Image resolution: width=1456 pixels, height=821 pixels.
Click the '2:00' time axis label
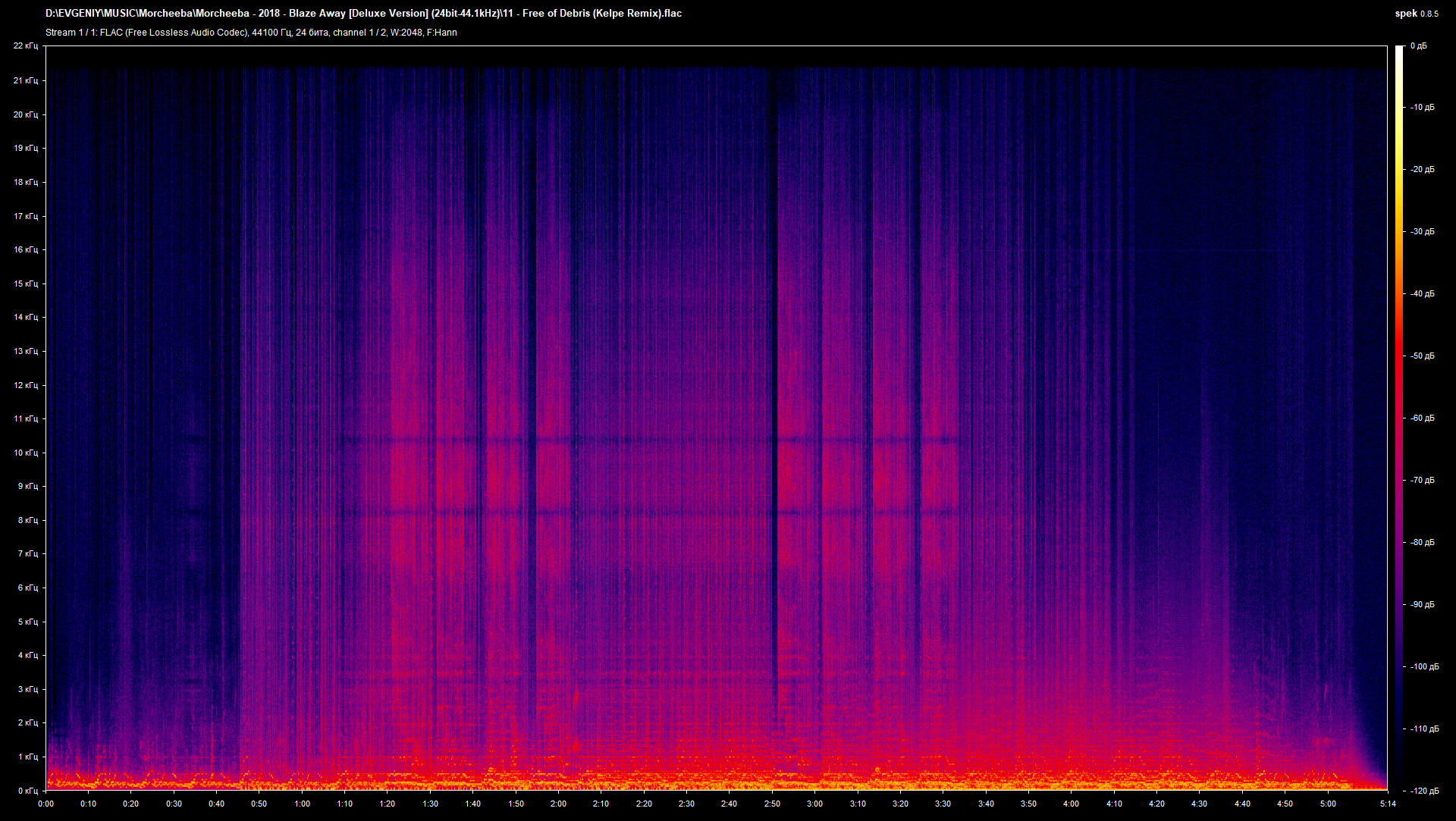tap(558, 804)
